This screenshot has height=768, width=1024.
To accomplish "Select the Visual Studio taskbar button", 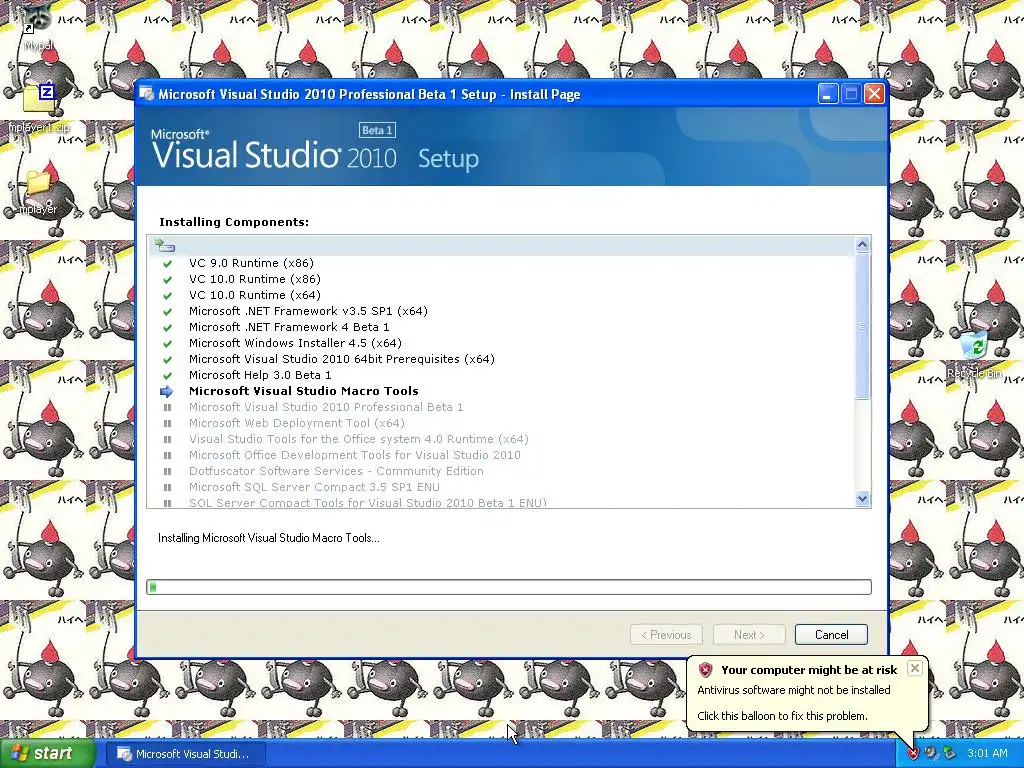I will (184, 754).
